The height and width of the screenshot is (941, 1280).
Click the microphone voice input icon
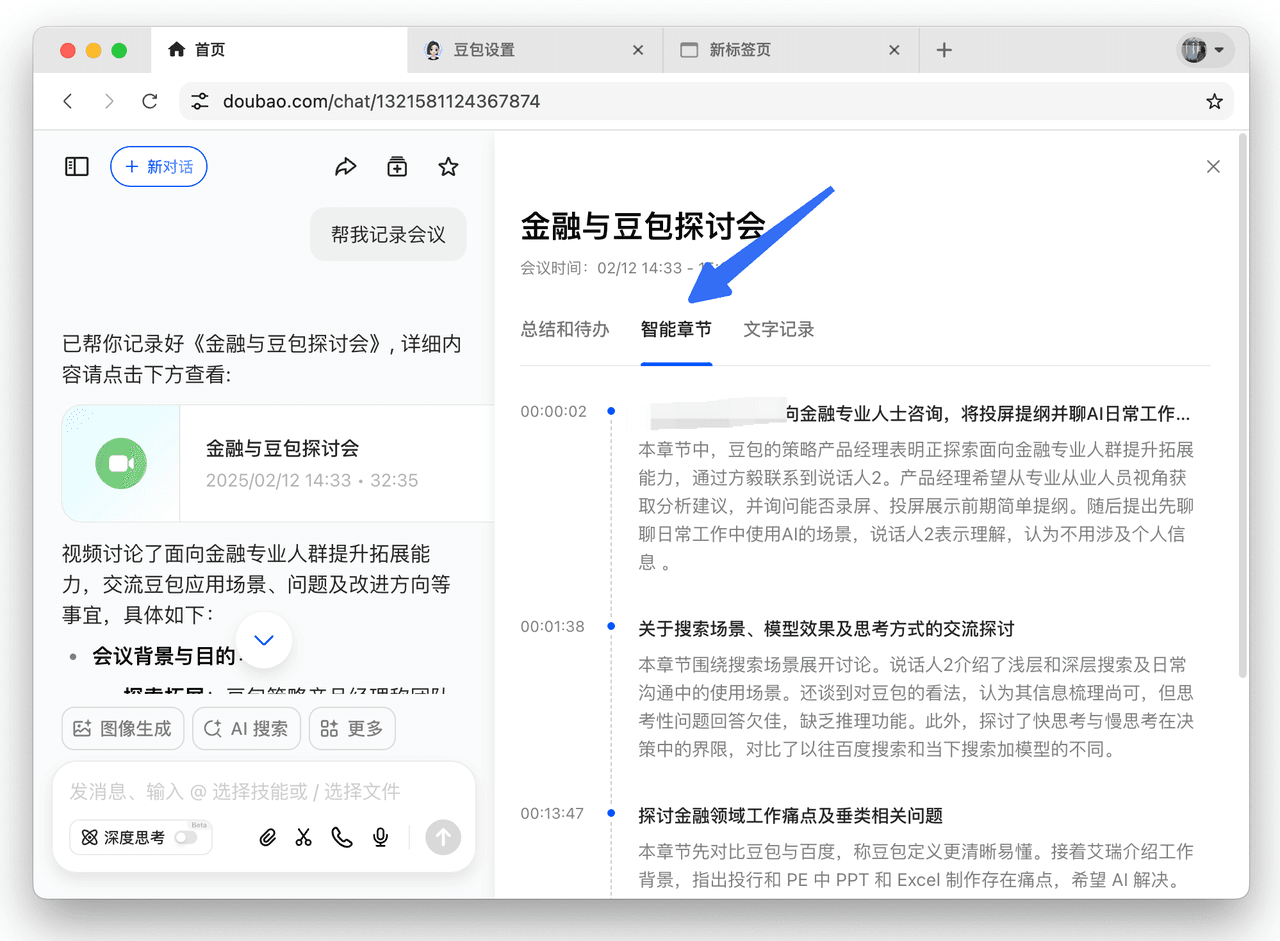pyautogui.click(x=380, y=837)
